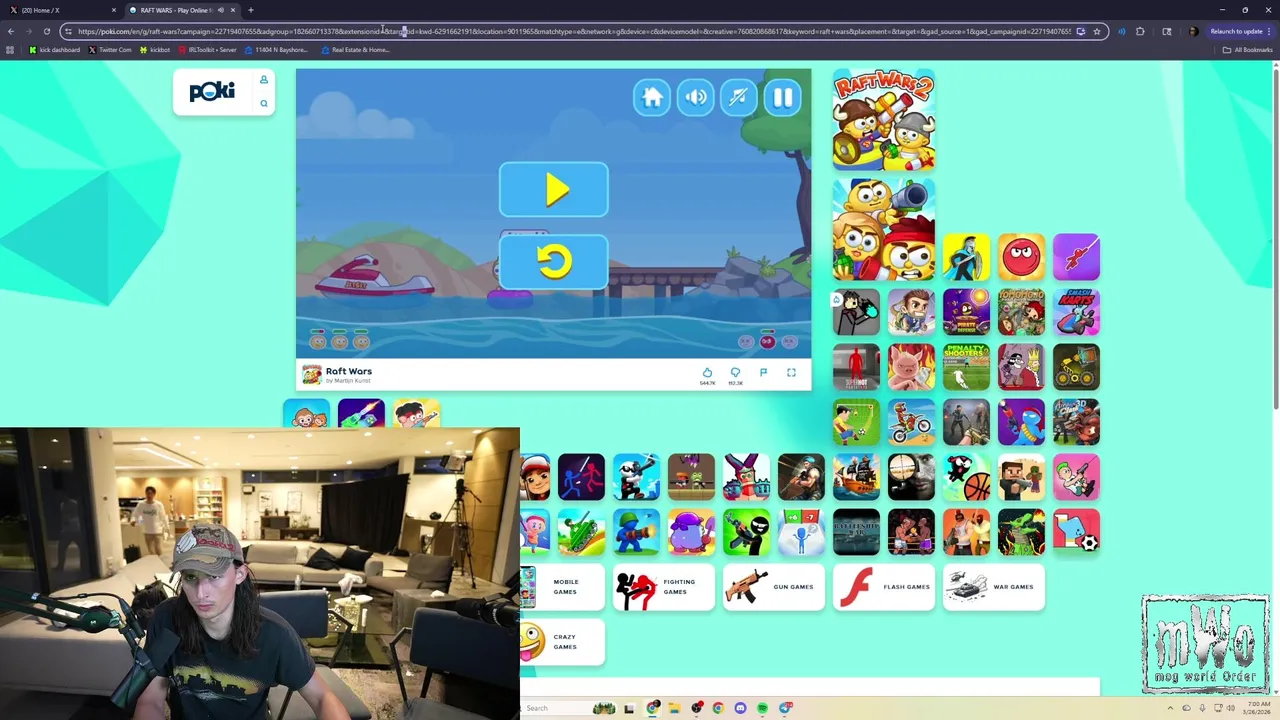Click the Raft Wars game title text
This screenshot has width=1280, height=720.
coord(348,371)
